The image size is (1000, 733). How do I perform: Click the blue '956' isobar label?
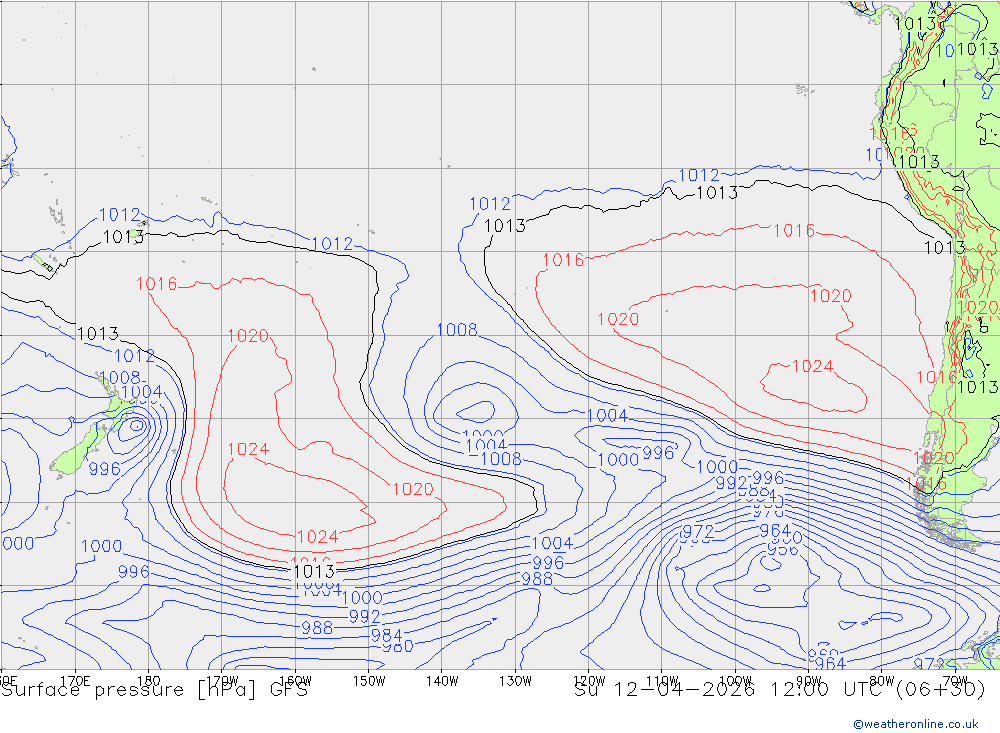pos(783,549)
